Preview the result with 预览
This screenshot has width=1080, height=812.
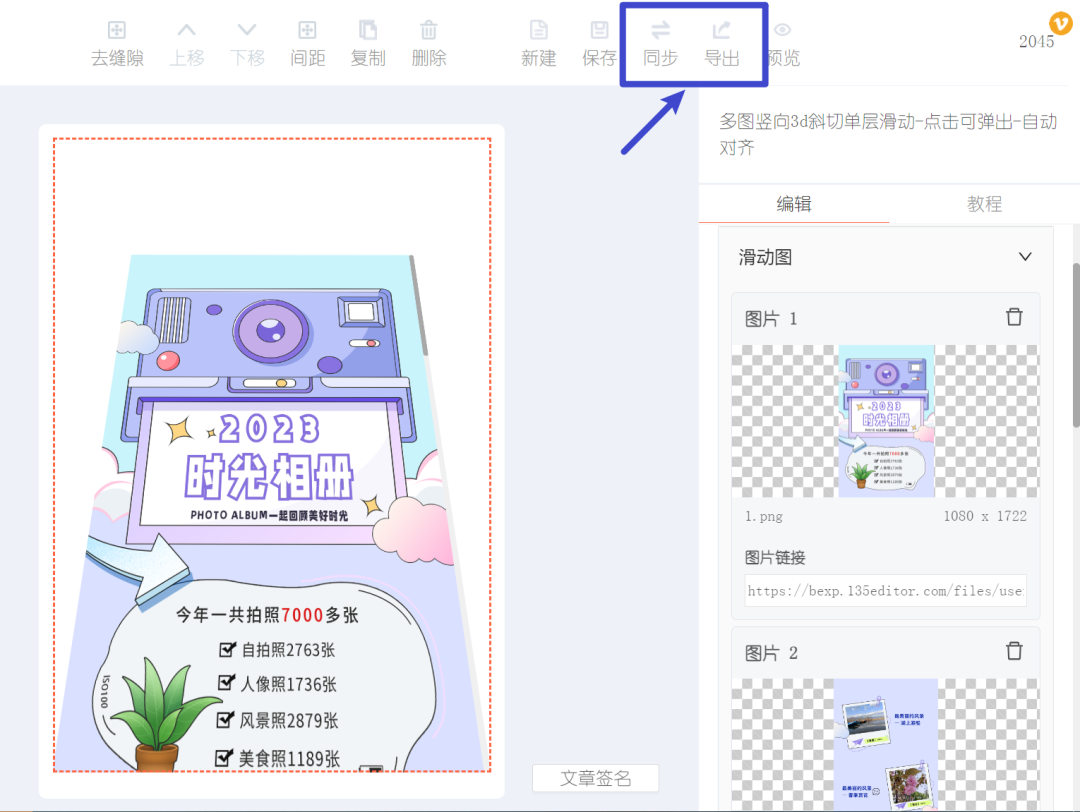pos(783,44)
